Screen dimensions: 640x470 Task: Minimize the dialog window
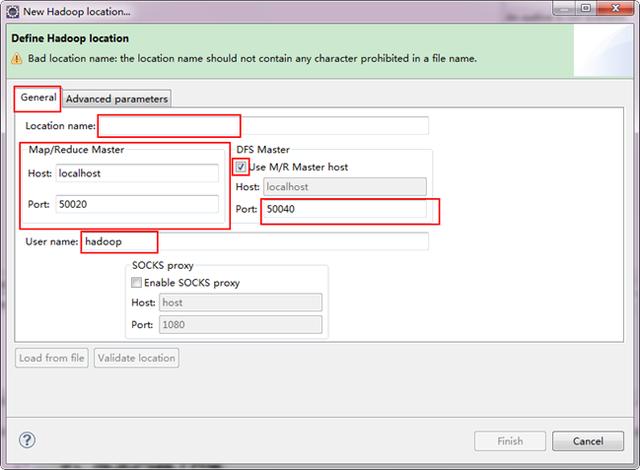pos(564,8)
